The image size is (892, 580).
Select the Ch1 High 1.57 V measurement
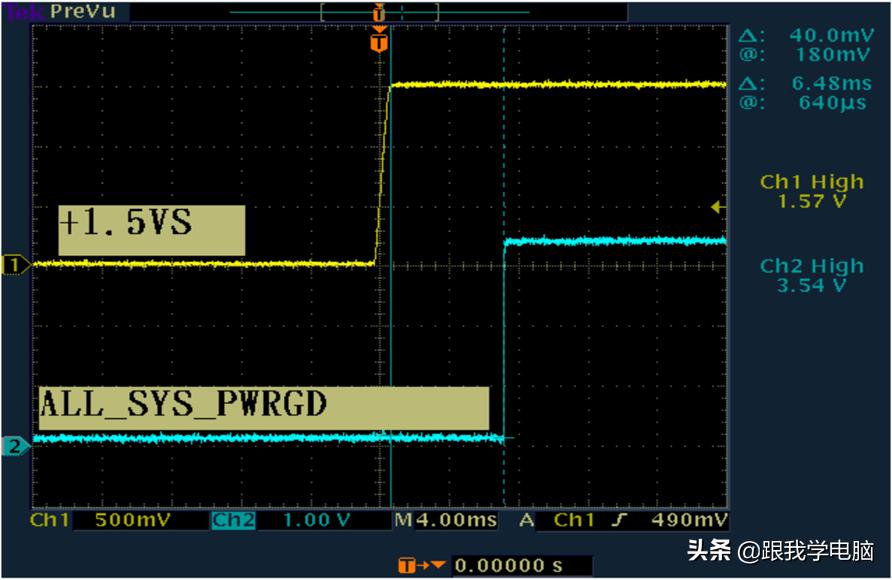tap(811, 192)
